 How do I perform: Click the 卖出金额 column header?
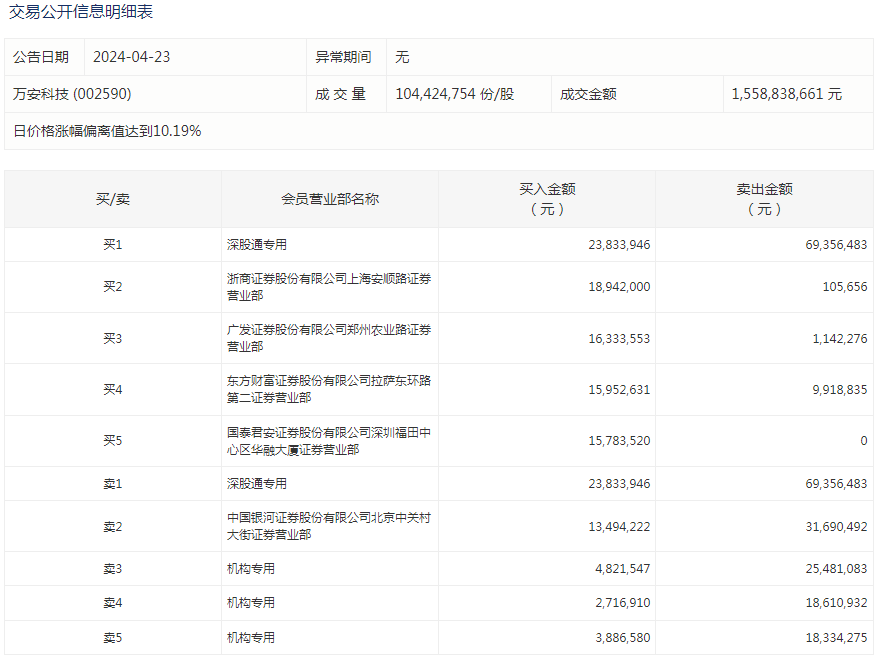pyautogui.click(x=764, y=199)
